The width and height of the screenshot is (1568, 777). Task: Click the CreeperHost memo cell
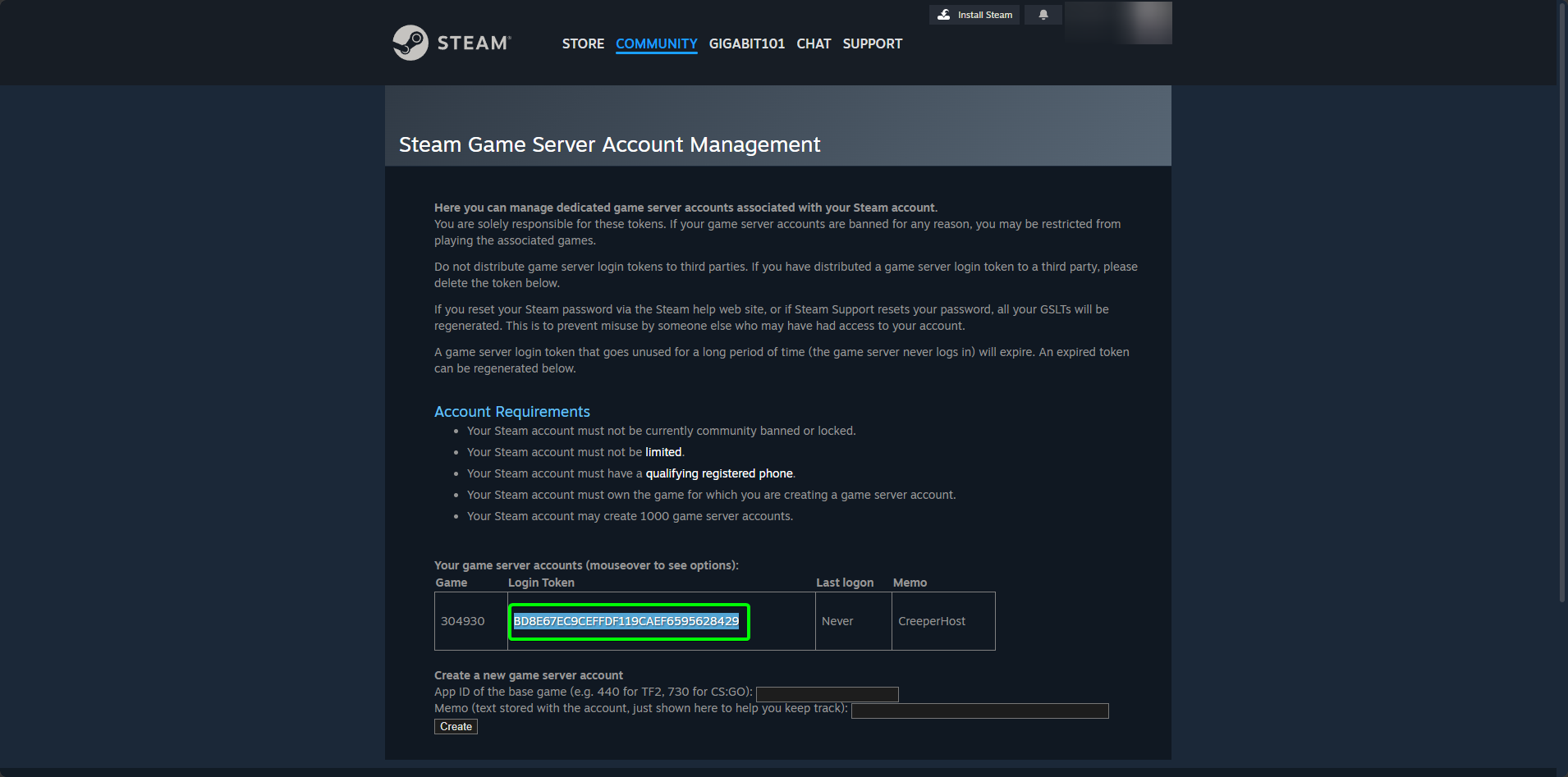pos(932,621)
